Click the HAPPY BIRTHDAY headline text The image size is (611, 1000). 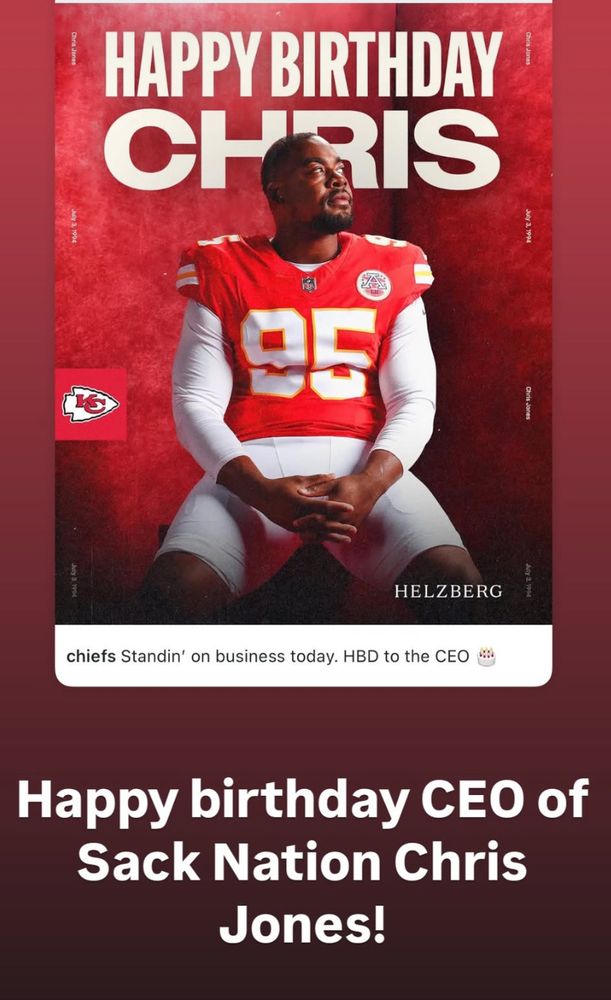click(303, 64)
